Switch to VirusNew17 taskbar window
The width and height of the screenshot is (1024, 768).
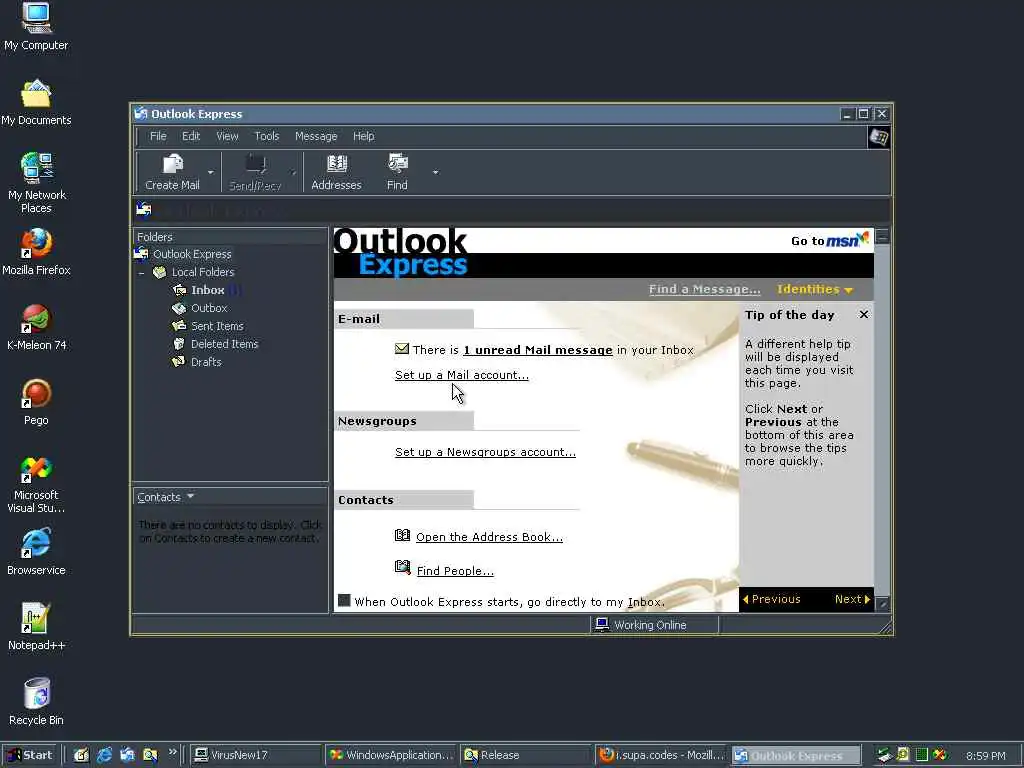pos(256,755)
